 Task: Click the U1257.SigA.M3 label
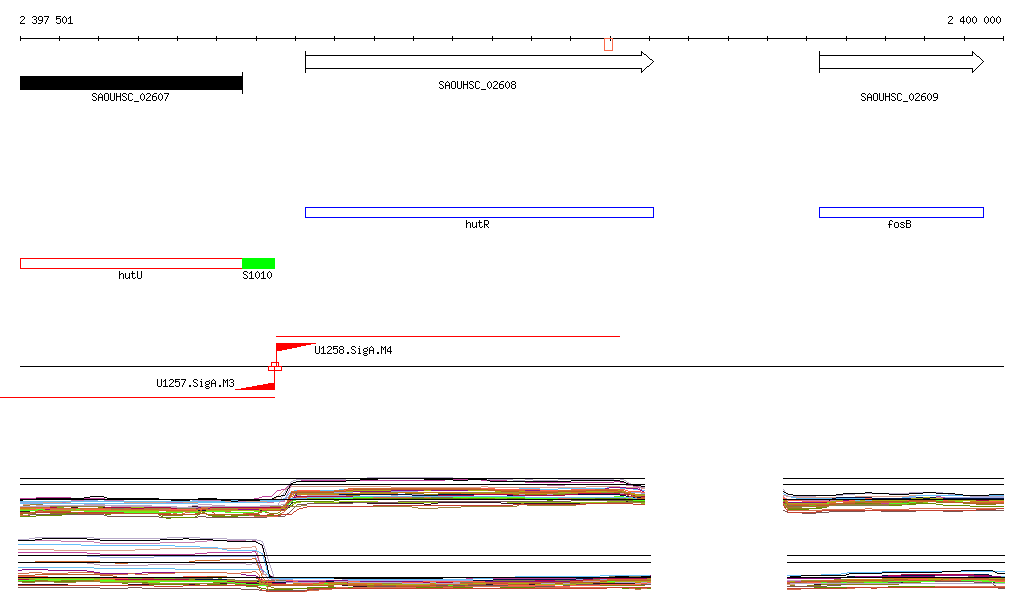pos(195,383)
